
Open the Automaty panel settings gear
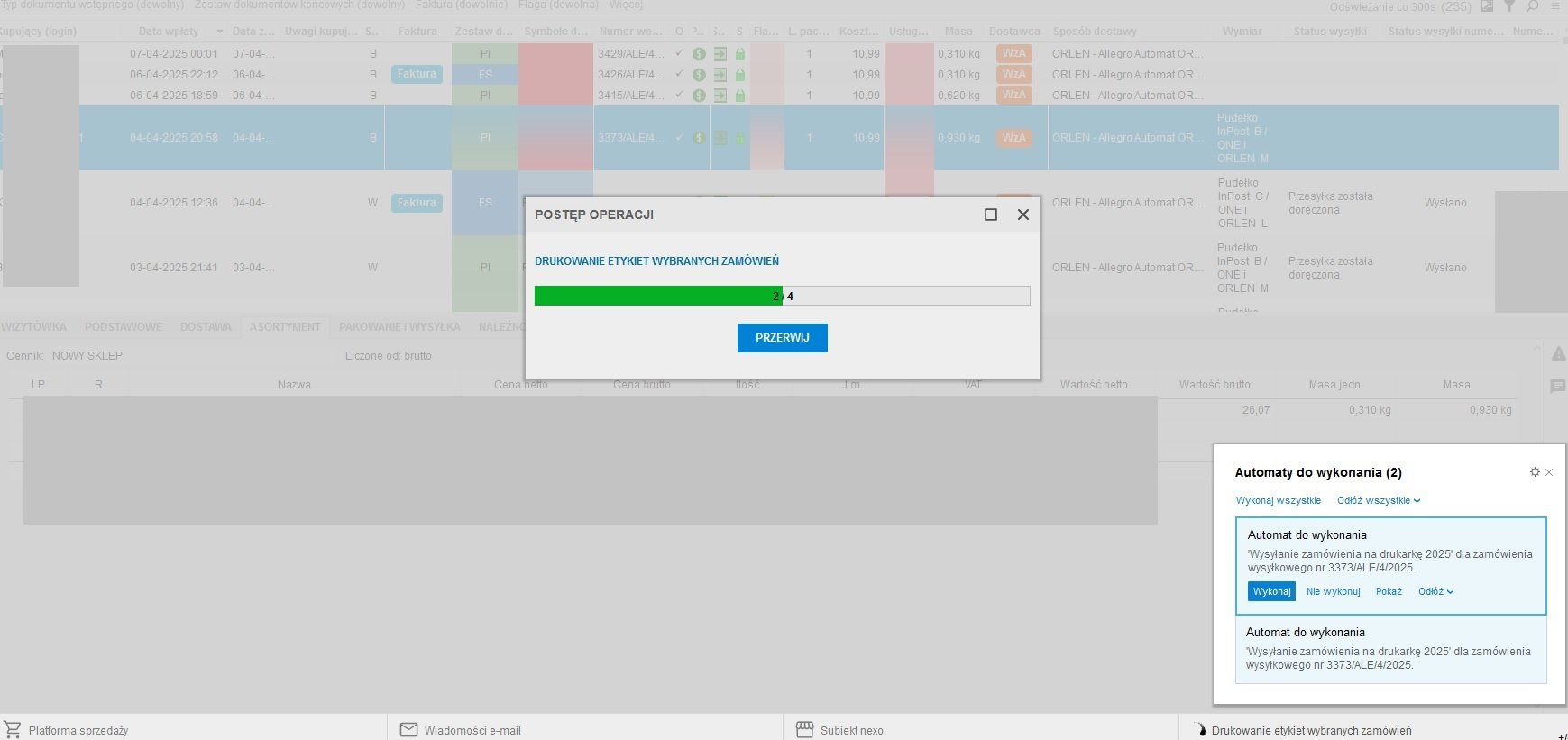[x=1535, y=472]
